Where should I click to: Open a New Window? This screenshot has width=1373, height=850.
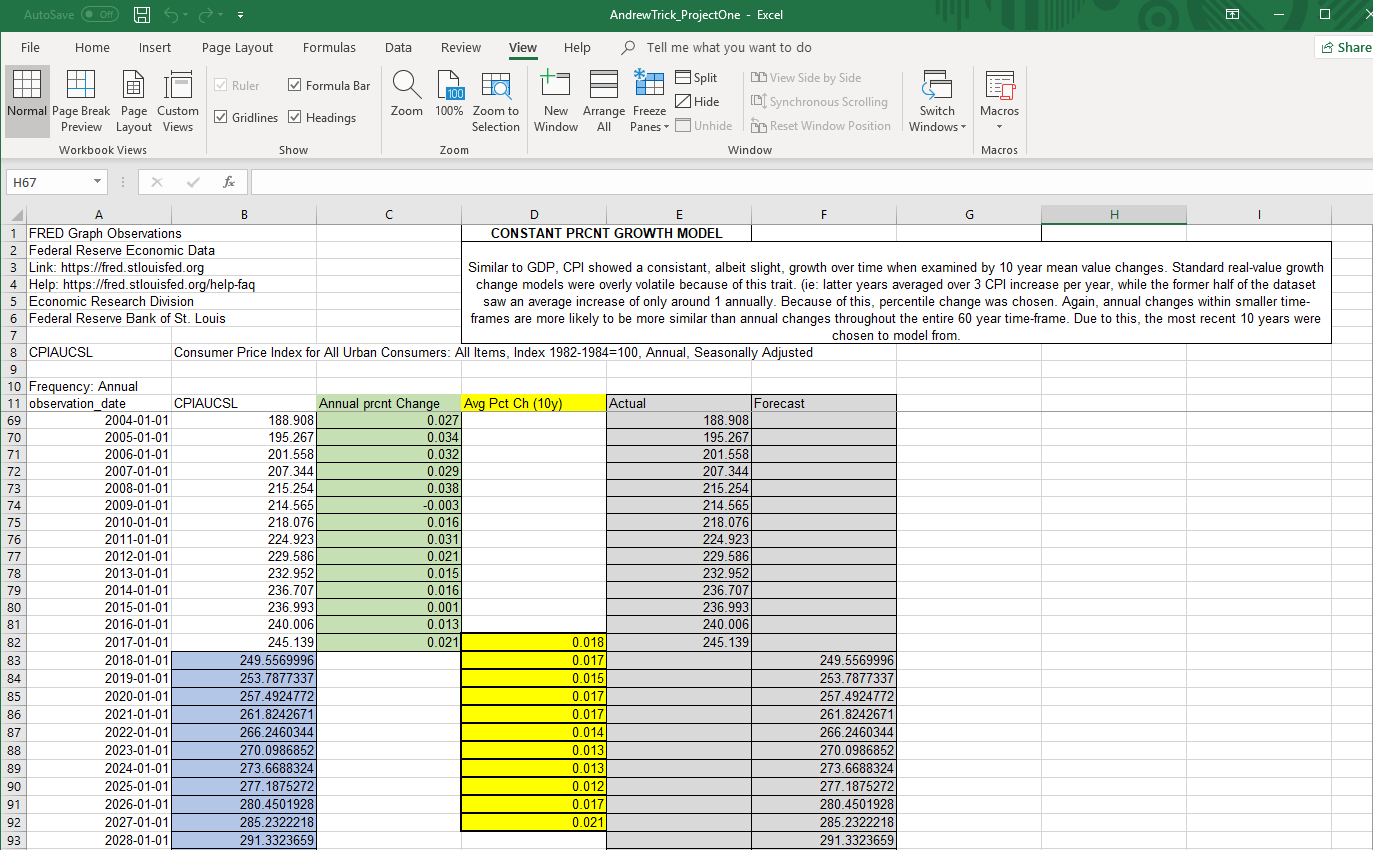(x=555, y=101)
